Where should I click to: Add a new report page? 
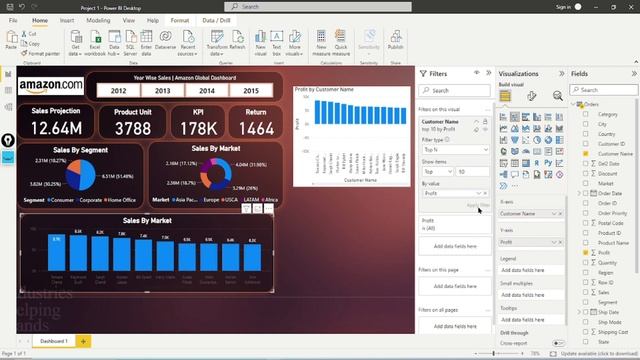(83, 341)
